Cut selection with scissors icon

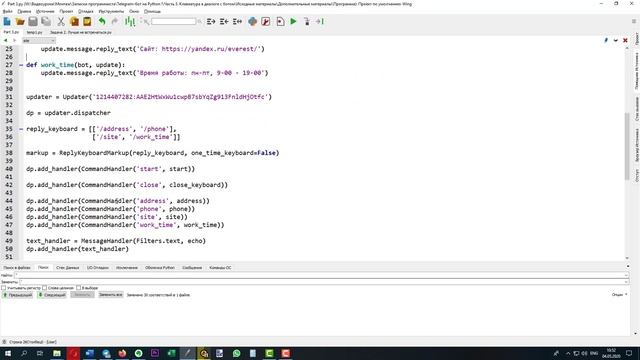[x=61, y=22]
